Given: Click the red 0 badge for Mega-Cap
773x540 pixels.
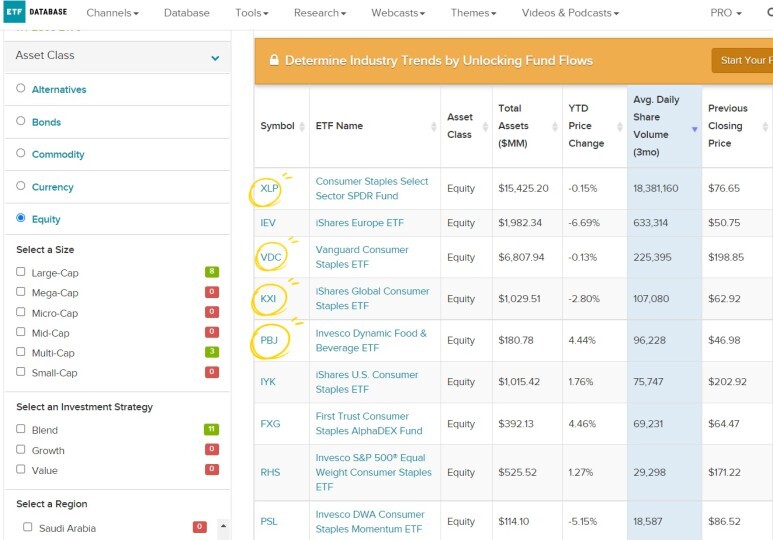Looking at the screenshot, I should pos(212,292).
